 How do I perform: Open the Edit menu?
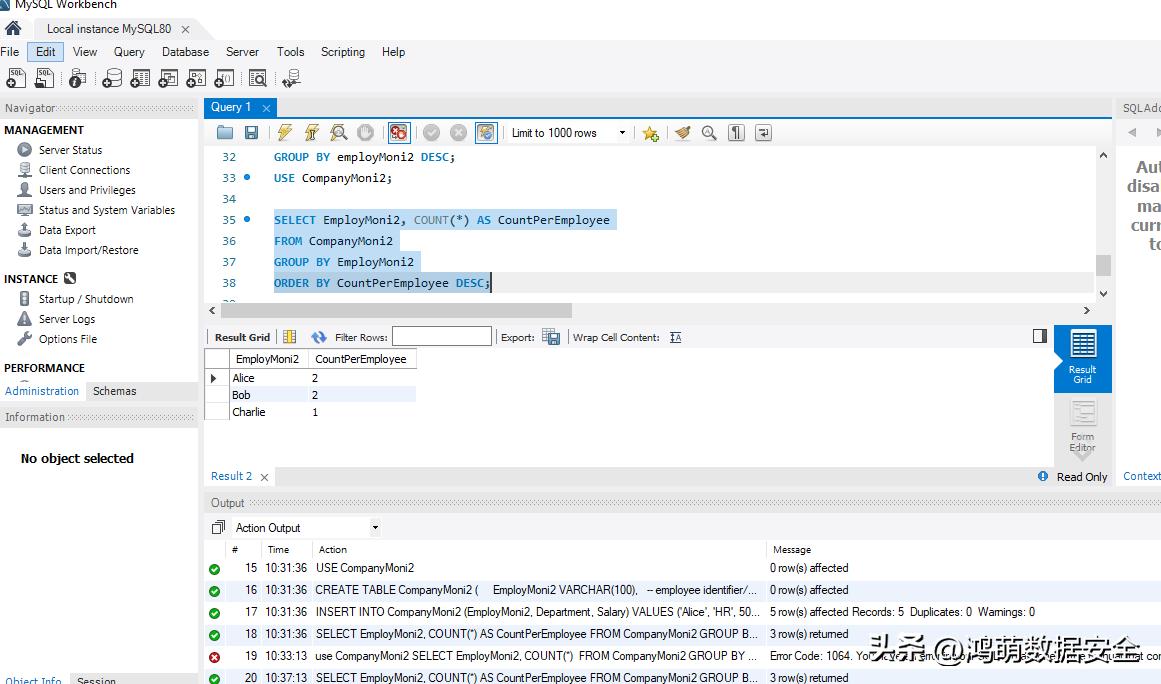[45, 52]
